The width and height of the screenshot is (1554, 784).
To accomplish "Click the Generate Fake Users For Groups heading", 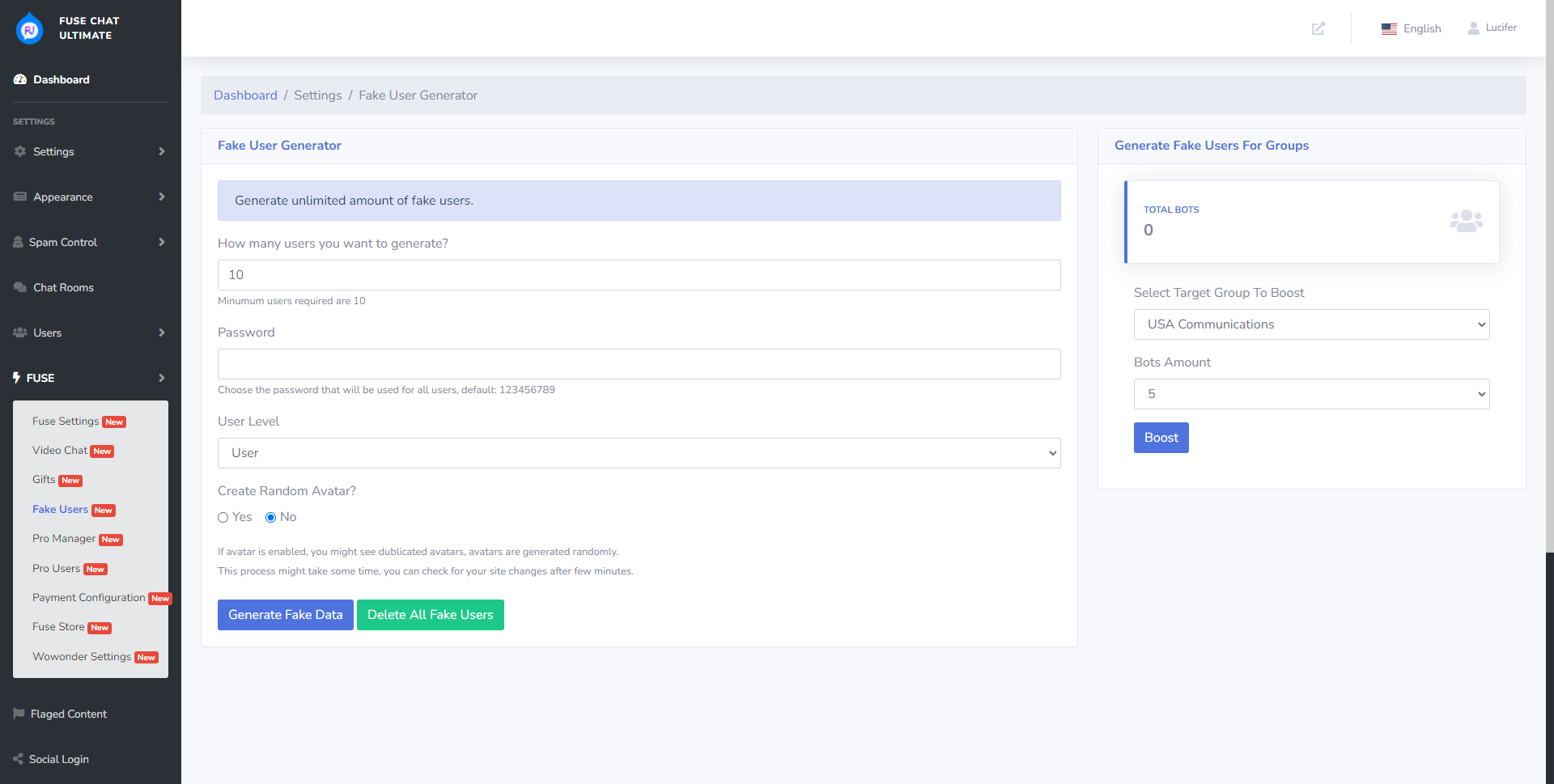I will tap(1212, 146).
